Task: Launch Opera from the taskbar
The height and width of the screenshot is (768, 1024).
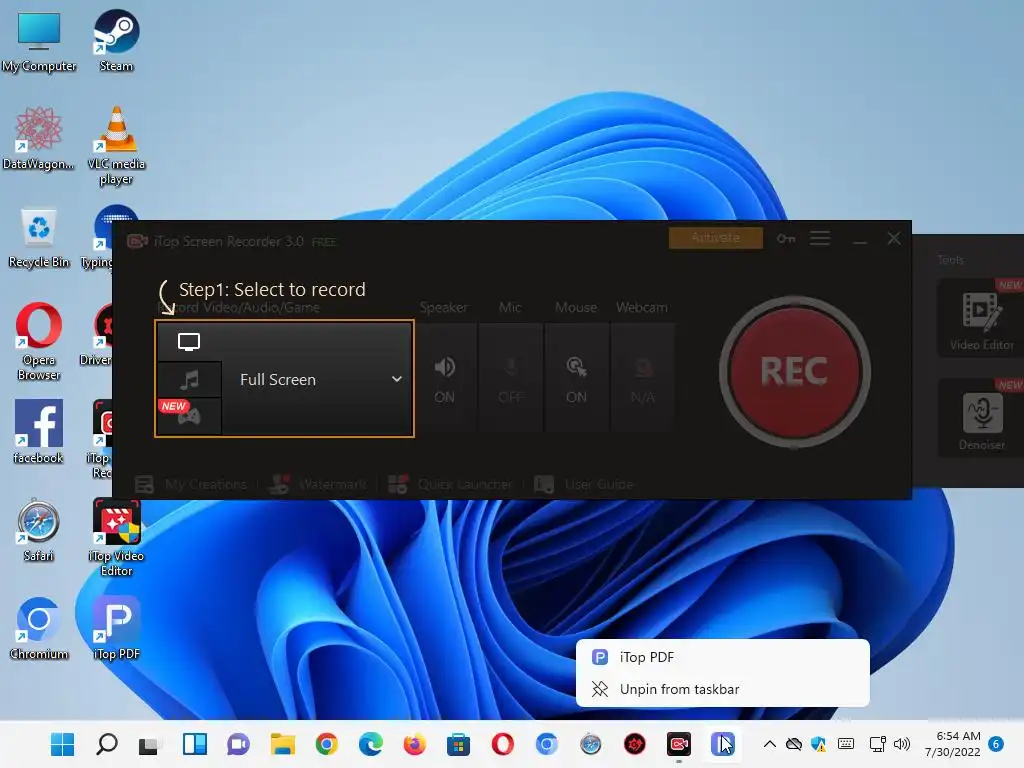Action: coord(502,744)
